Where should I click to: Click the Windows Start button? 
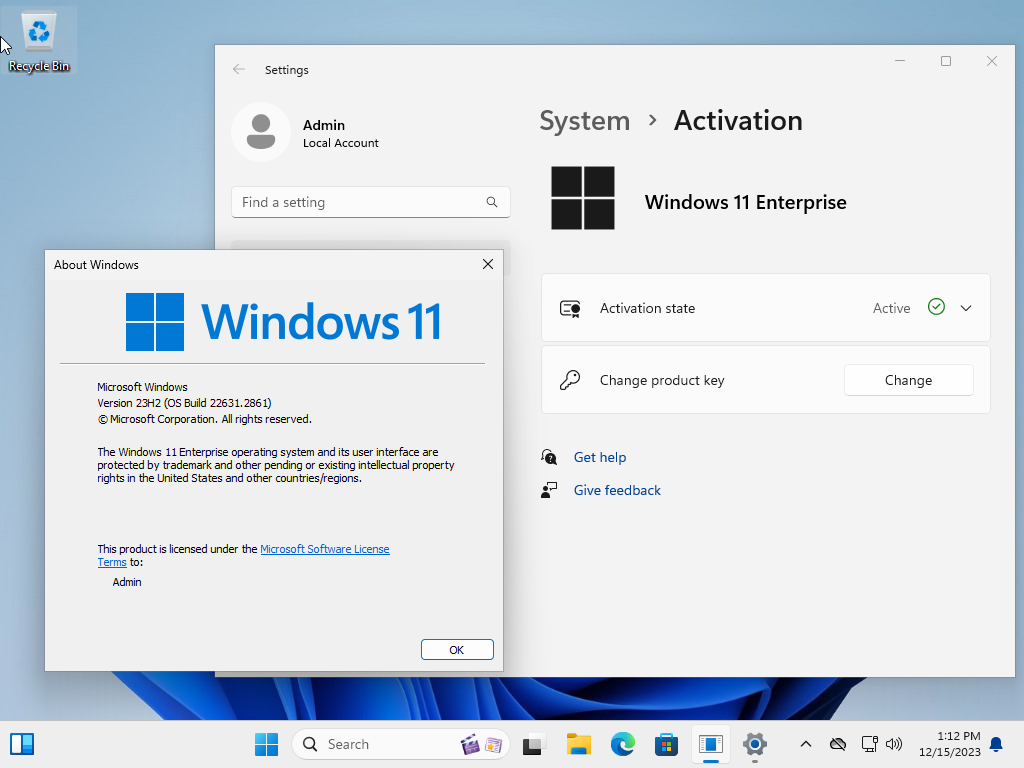(x=266, y=744)
